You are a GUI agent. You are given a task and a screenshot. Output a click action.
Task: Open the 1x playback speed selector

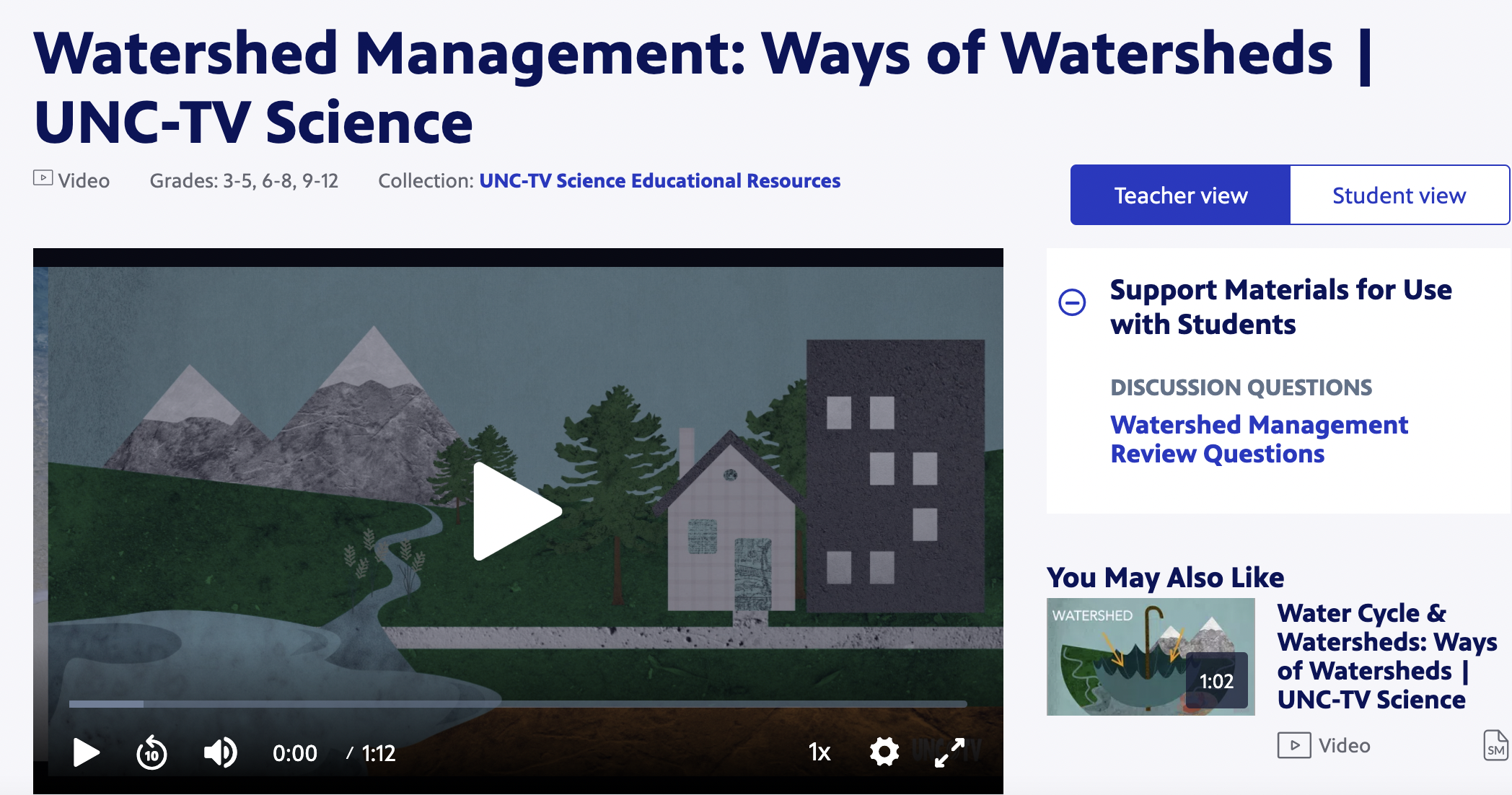[x=819, y=752]
